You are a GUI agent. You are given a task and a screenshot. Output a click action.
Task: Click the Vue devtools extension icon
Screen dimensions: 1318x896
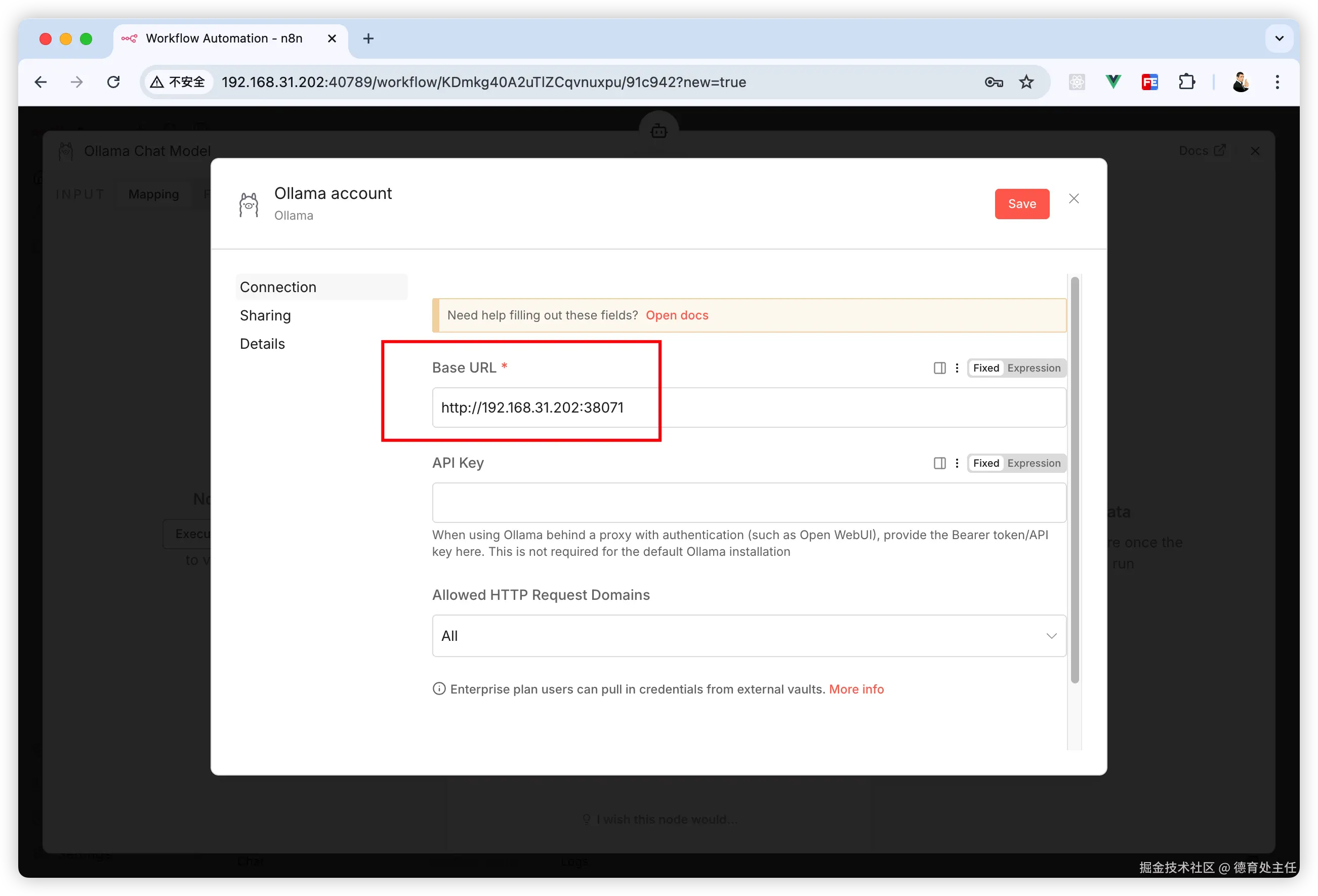pyautogui.click(x=1114, y=82)
